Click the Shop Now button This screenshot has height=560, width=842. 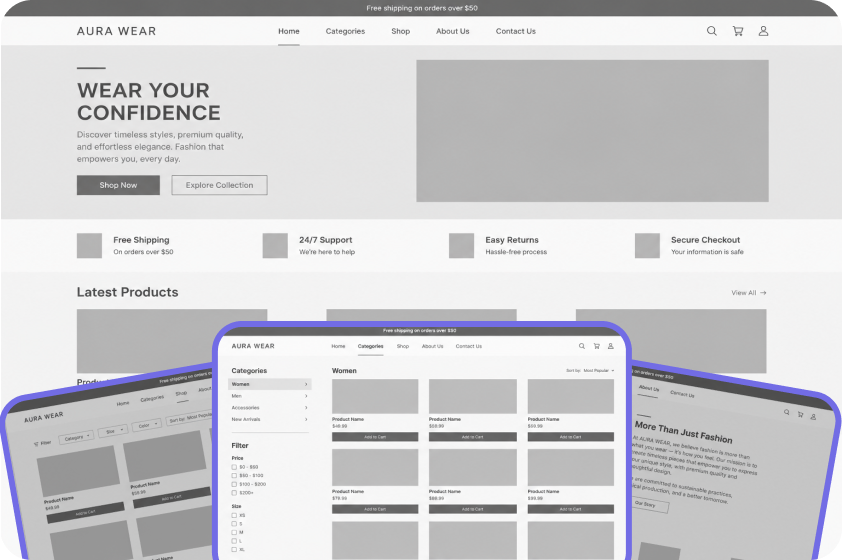pyautogui.click(x=118, y=185)
